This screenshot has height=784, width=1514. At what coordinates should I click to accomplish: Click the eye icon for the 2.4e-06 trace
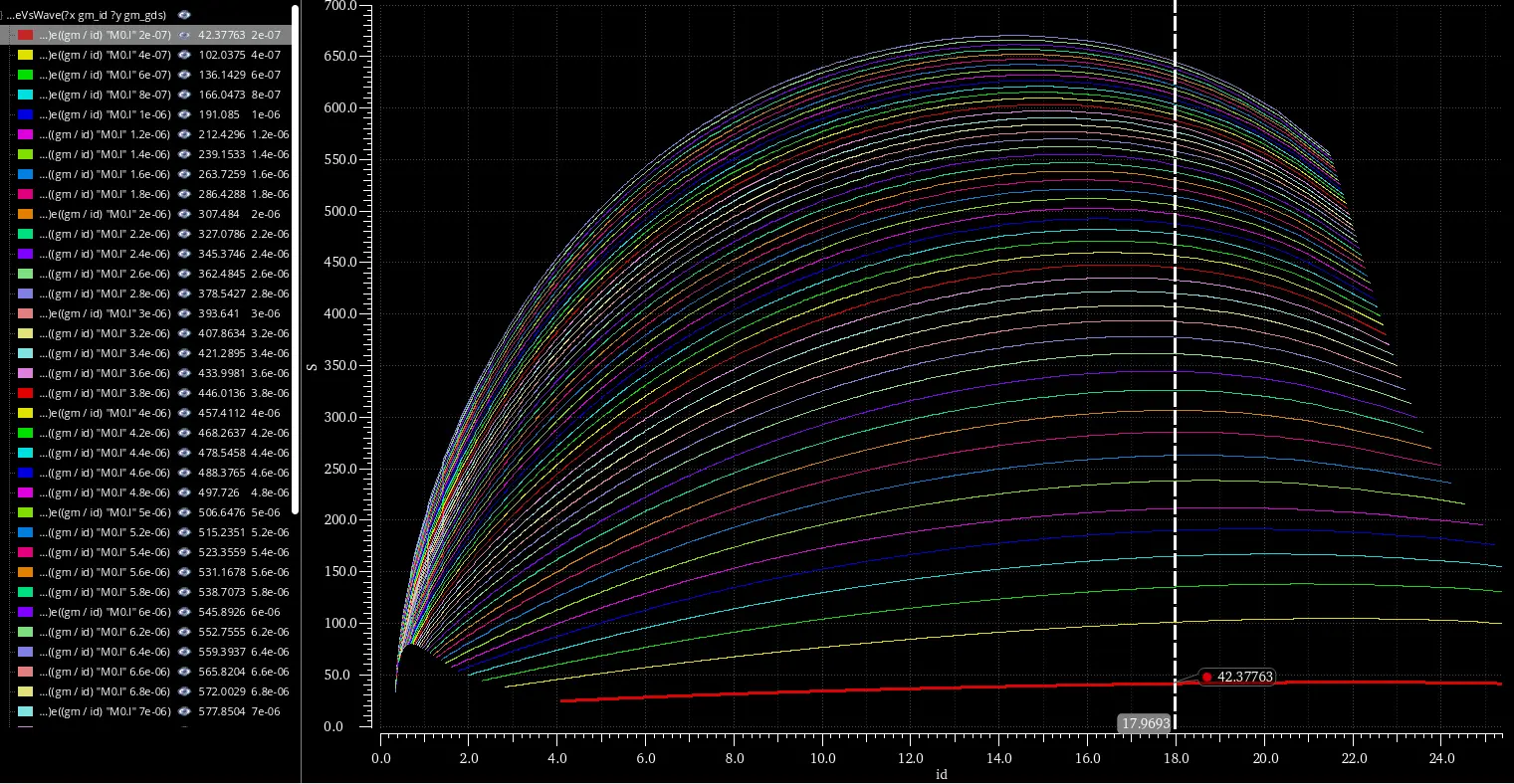click(x=184, y=254)
